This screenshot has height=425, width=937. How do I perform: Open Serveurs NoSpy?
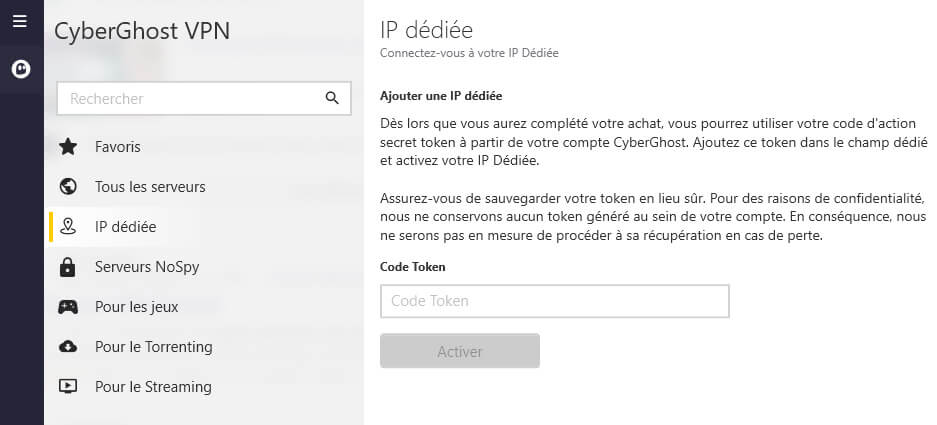(204, 267)
